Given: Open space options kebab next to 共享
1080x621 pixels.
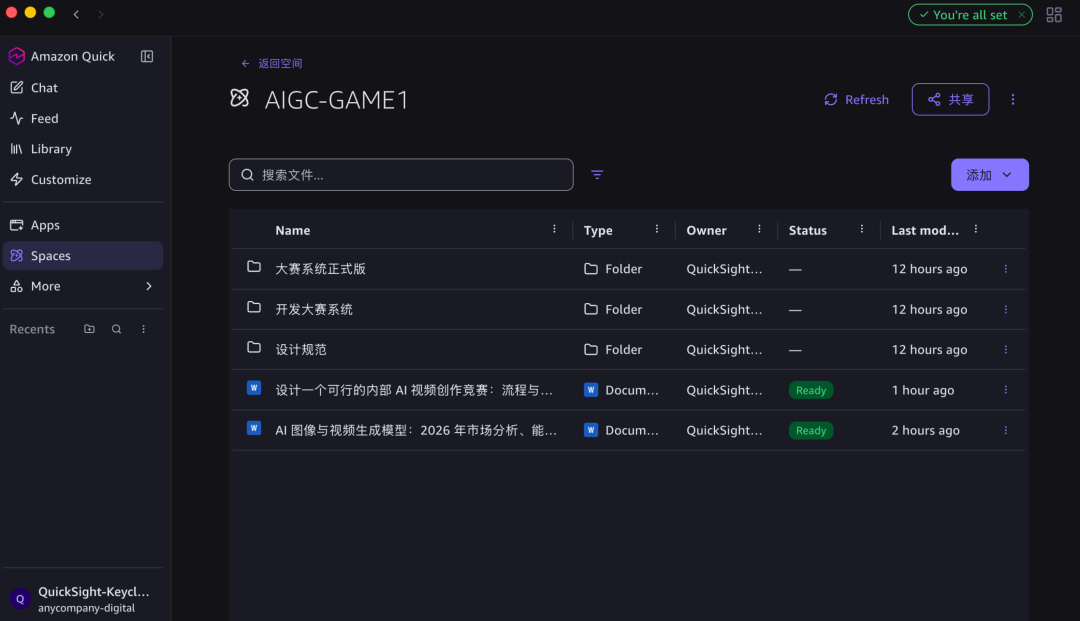Looking at the screenshot, I should point(1012,100).
